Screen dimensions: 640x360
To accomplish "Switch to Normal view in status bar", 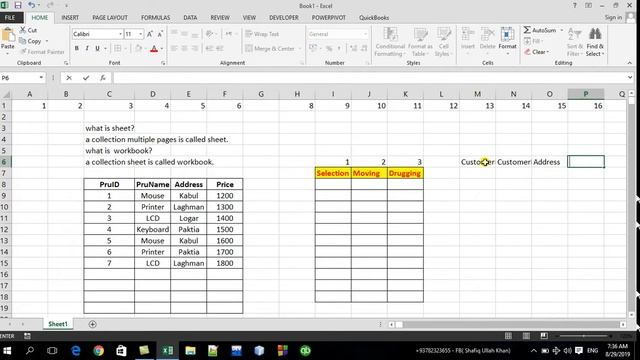I will [508, 336].
